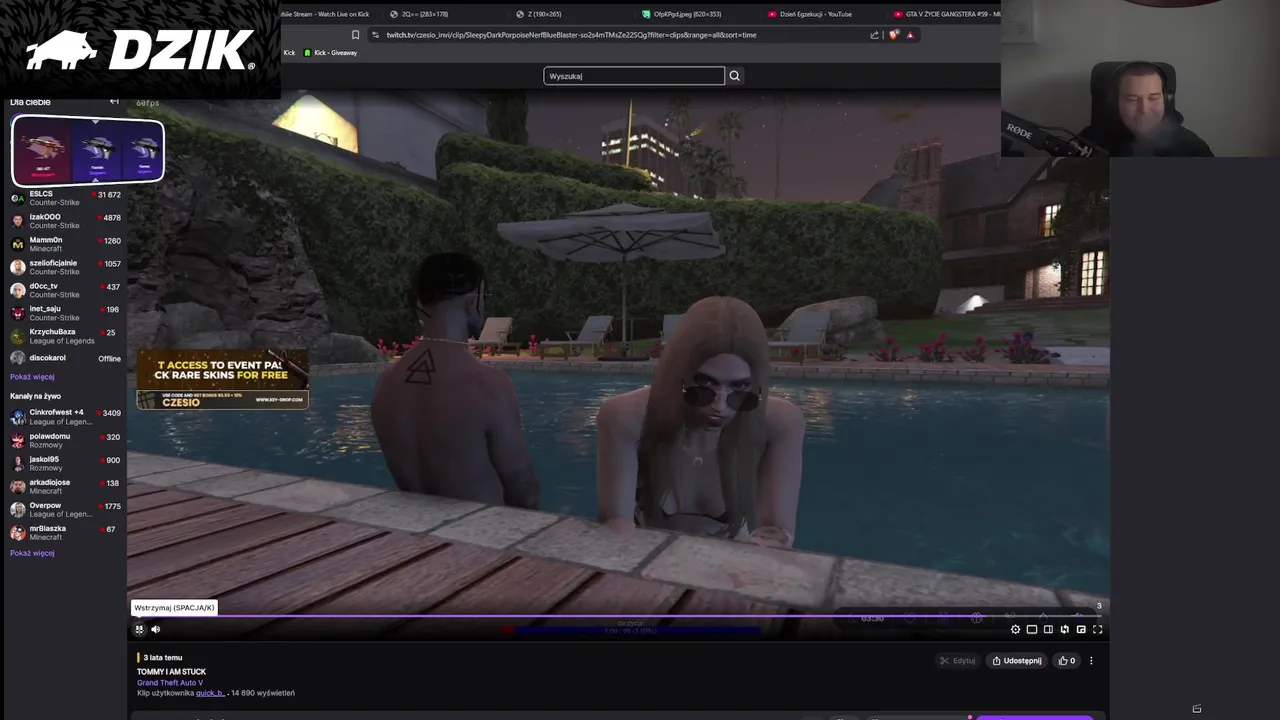Open Cinkrofwest +4 channel avatar
The image size is (1280, 720).
point(17,417)
